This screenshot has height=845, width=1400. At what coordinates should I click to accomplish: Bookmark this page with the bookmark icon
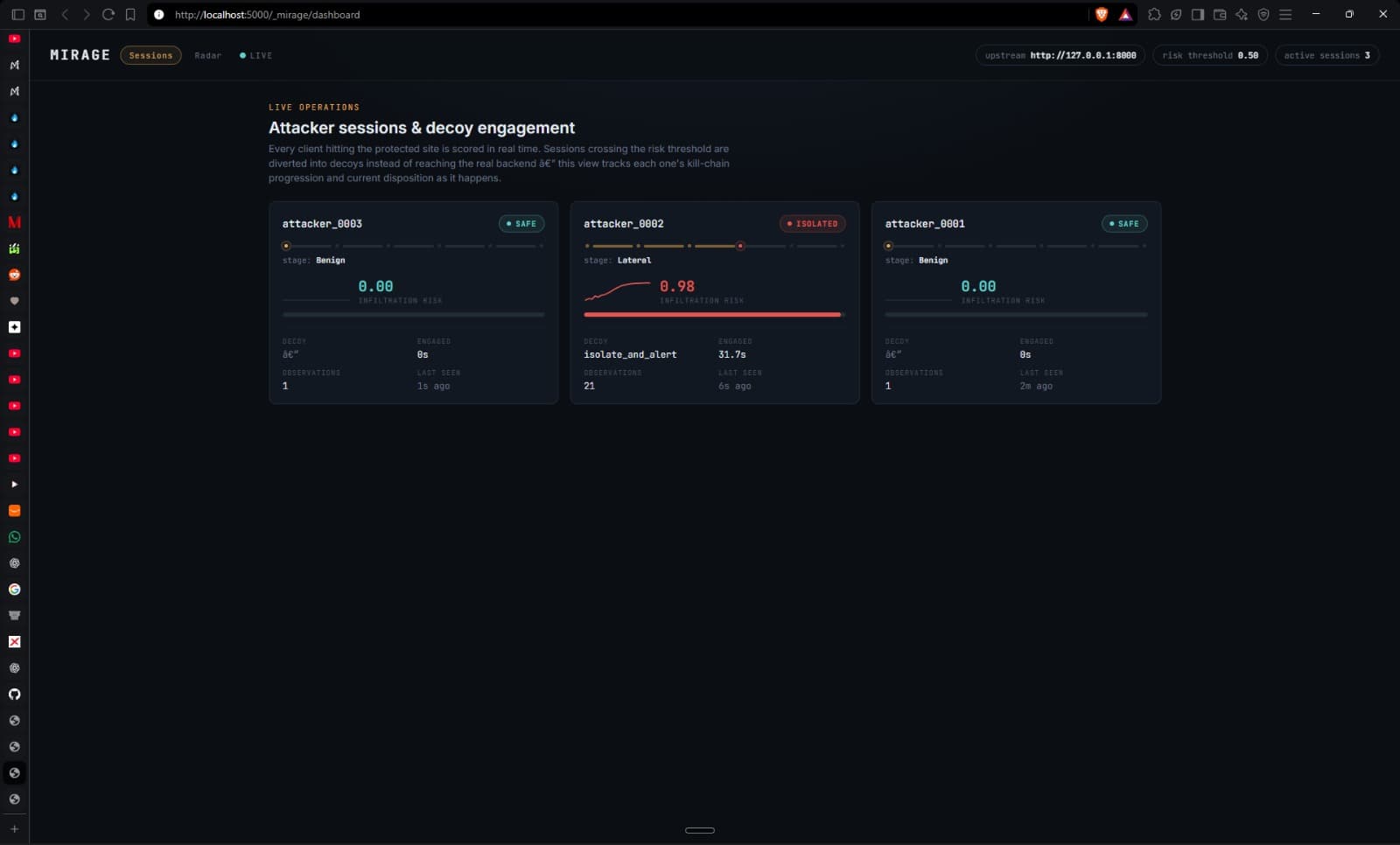tap(130, 15)
